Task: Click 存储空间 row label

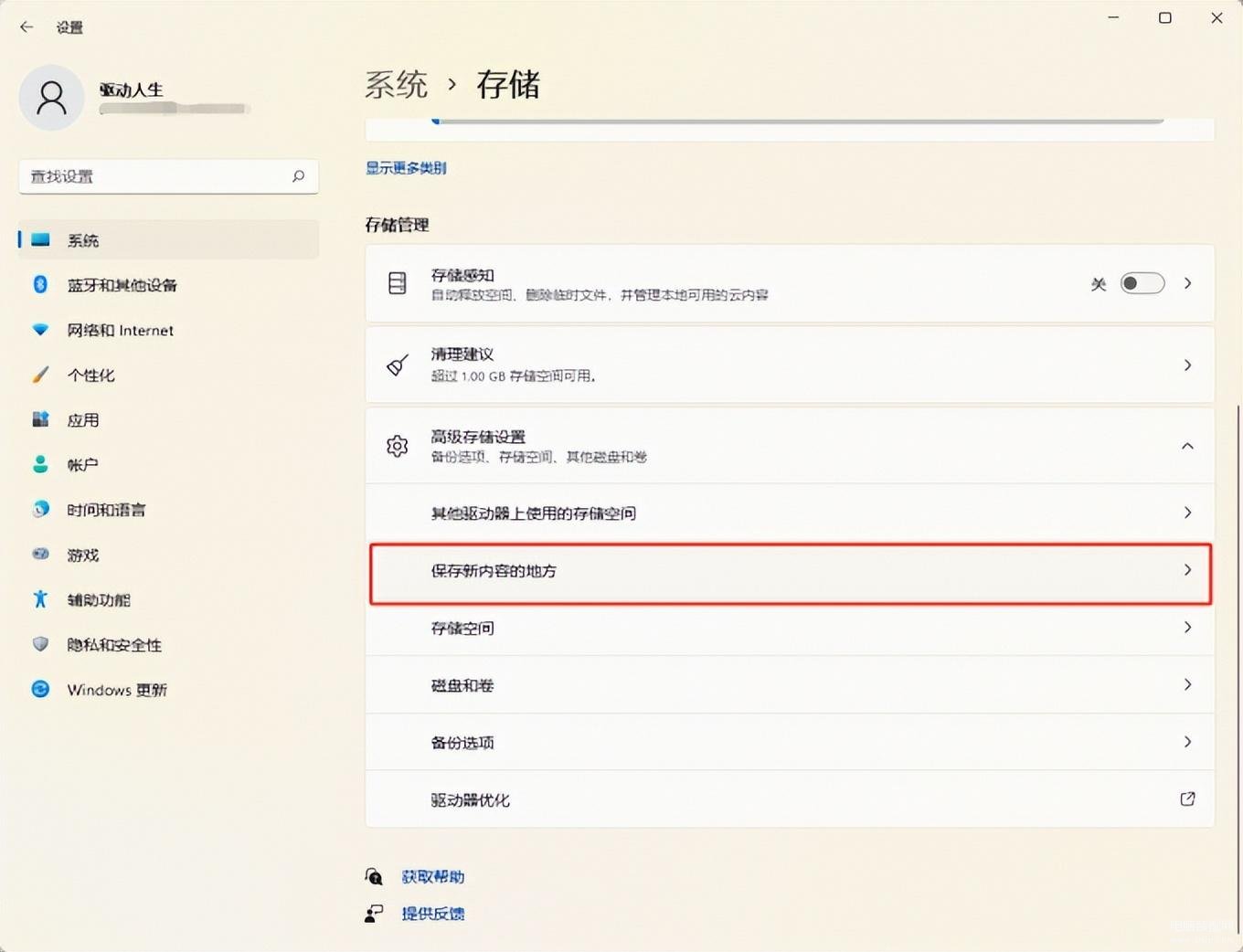Action: coord(462,629)
